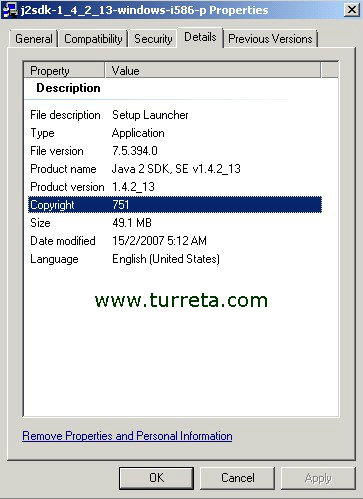Select the Details tab

(200, 37)
